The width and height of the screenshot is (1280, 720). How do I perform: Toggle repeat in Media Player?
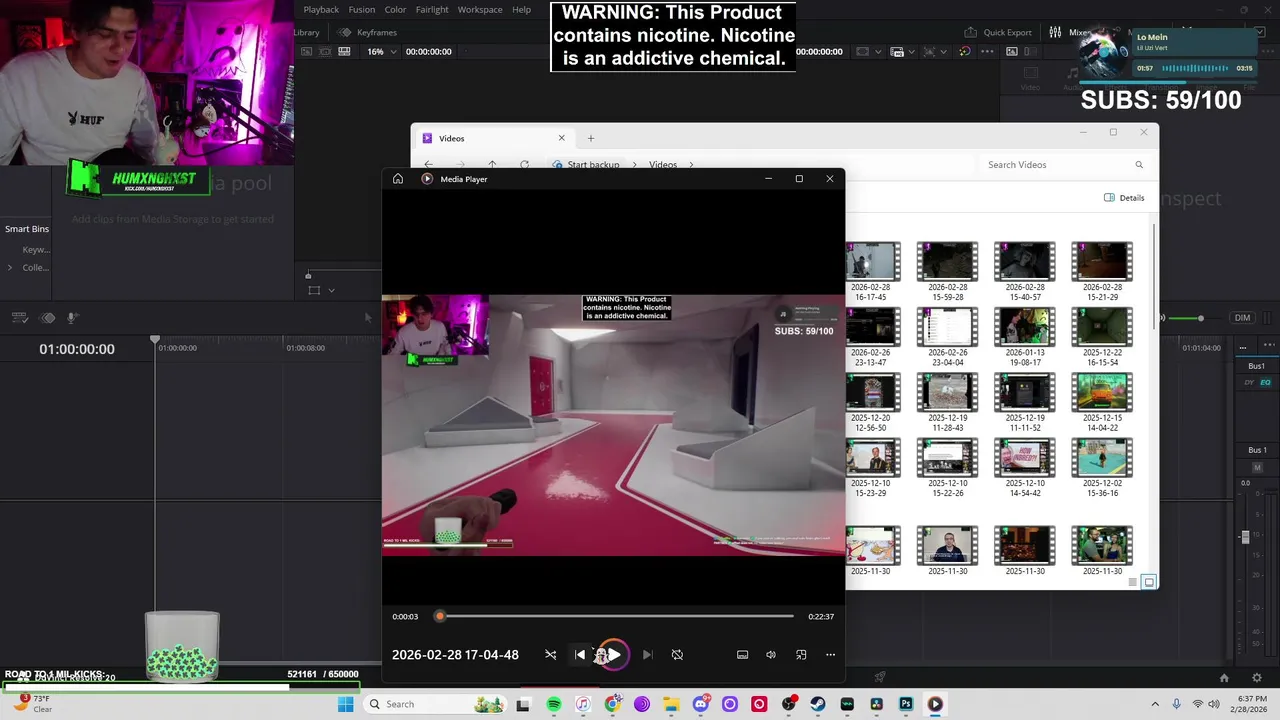[677, 655]
